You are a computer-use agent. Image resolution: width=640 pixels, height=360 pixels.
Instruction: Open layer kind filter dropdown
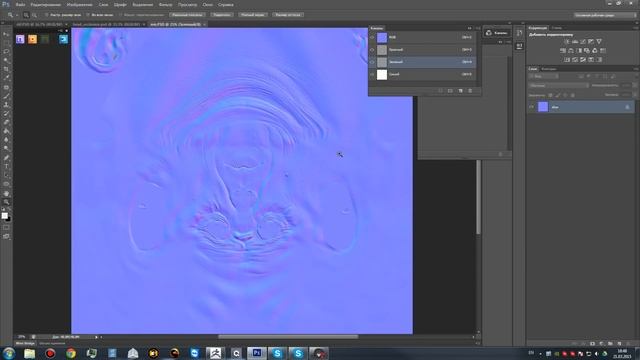click(544, 76)
